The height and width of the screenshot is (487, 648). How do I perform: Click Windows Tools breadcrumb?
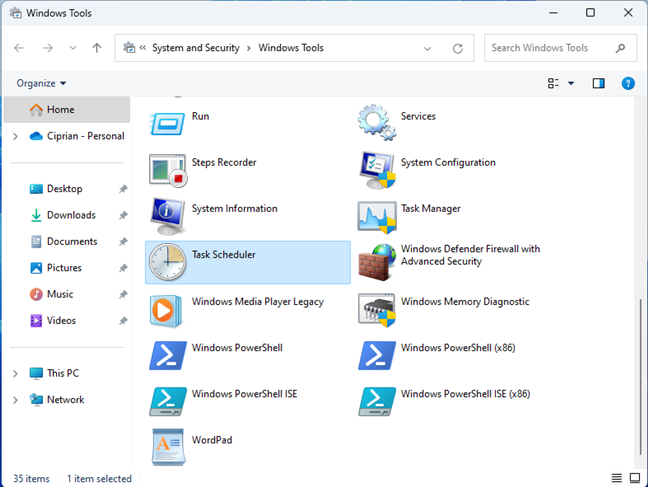point(291,48)
